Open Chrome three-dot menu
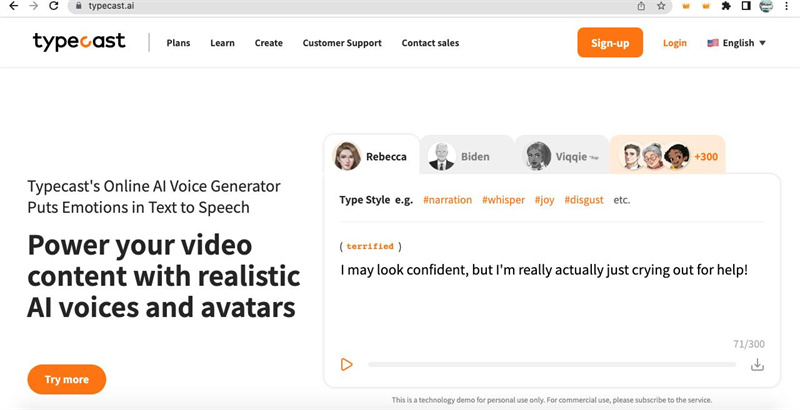This screenshot has width=800, height=410. coord(788,6)
